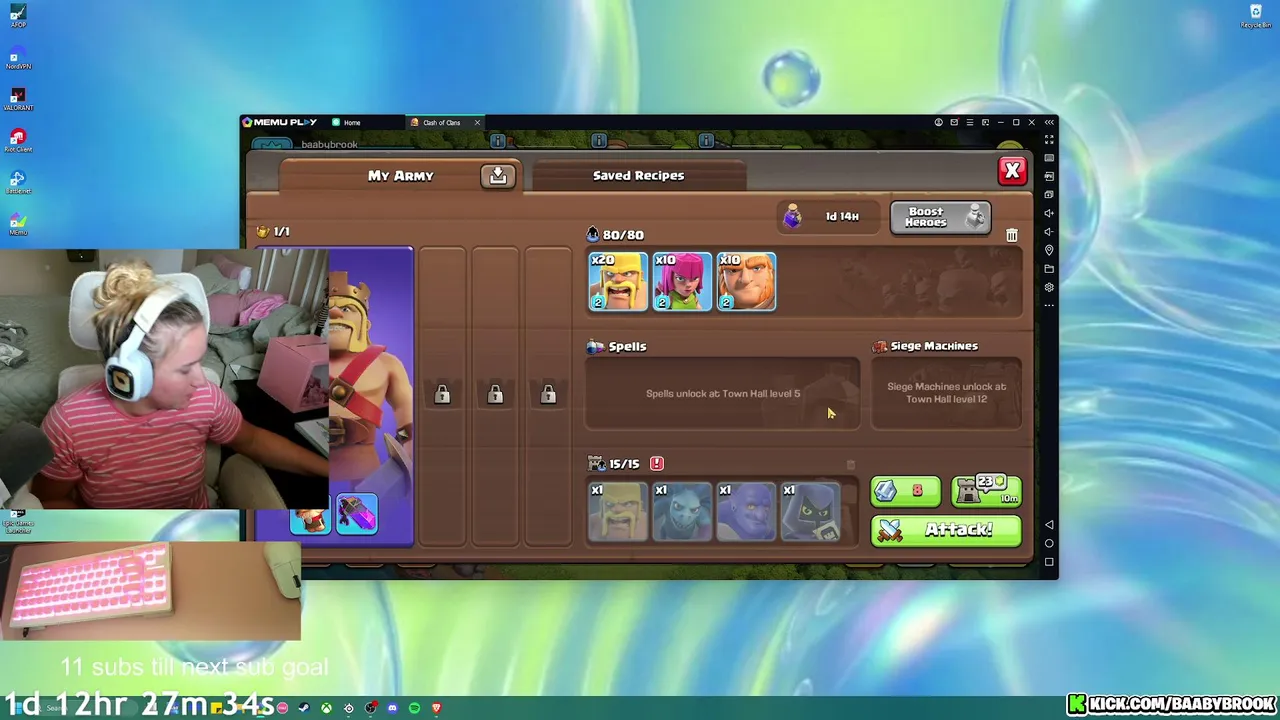Click the clan castle request button
The image size is (1280, 720).
(x=986, y=491)
